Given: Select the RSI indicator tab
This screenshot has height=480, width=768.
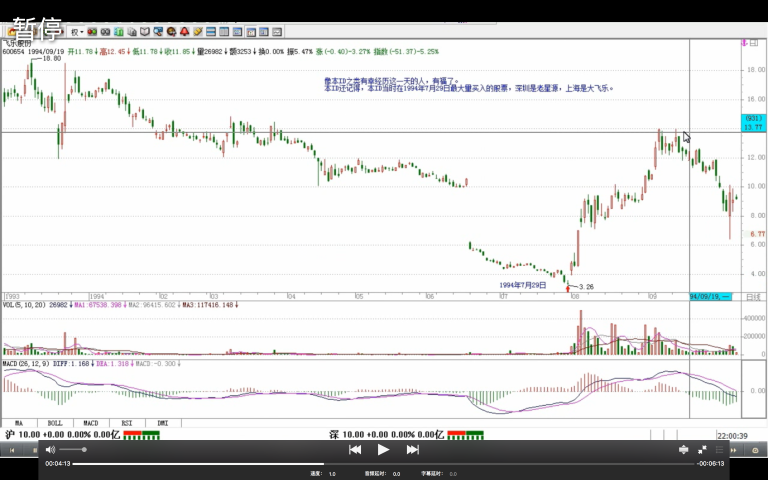Looking at the screenshot, I should pos(126,423).
